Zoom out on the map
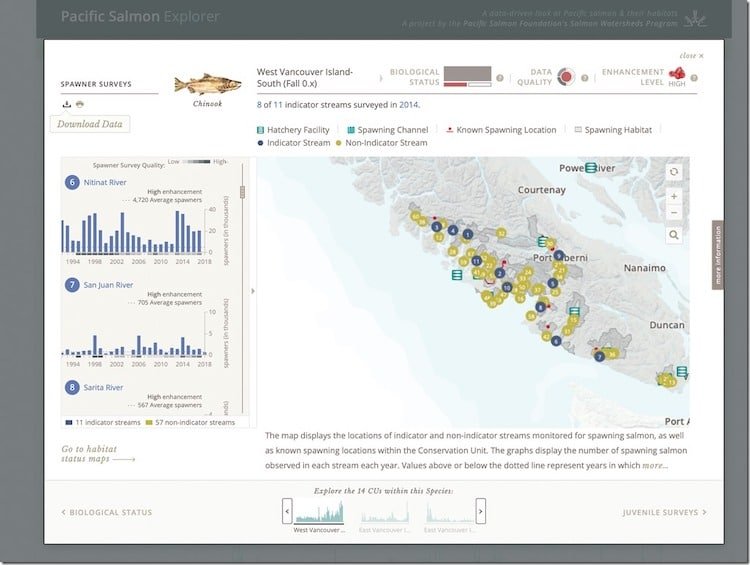The image size is (750, 565). [x=674, y=212]
